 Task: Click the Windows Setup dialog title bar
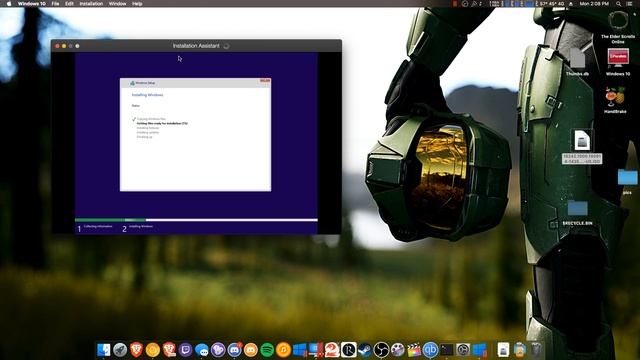(196, 83)
